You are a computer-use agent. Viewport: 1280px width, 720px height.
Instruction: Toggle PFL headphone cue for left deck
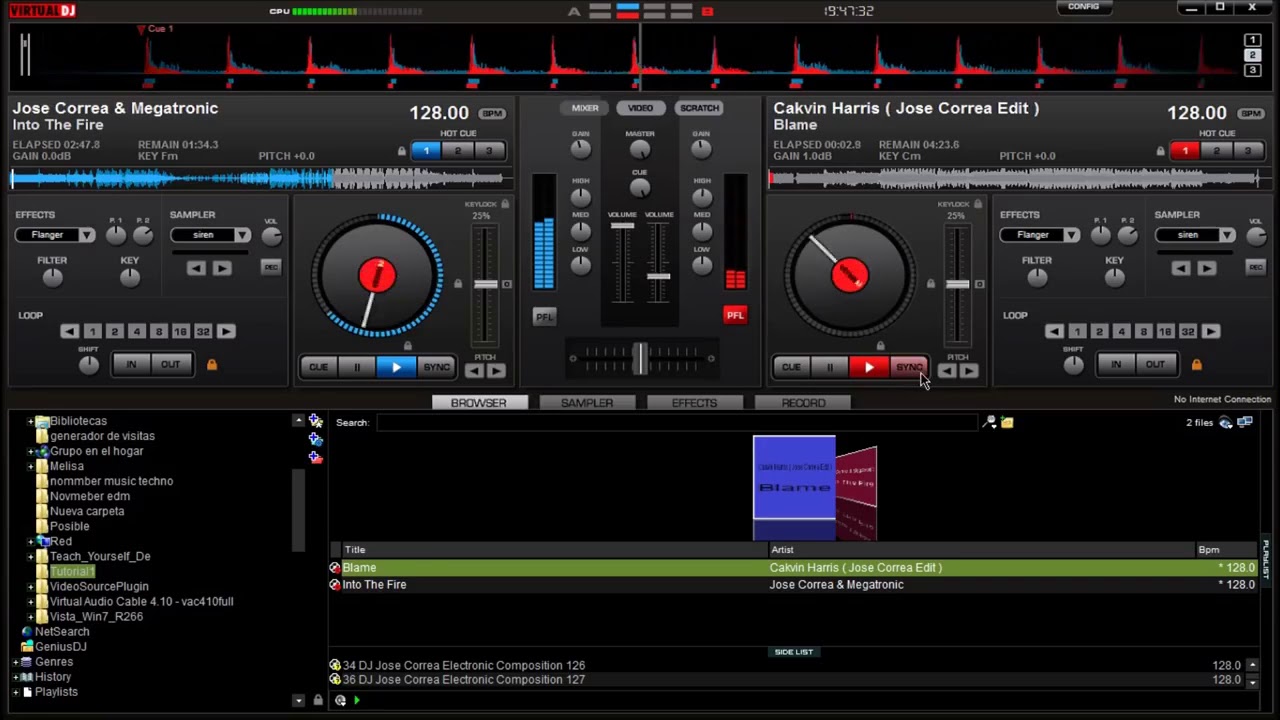point(544,317)
